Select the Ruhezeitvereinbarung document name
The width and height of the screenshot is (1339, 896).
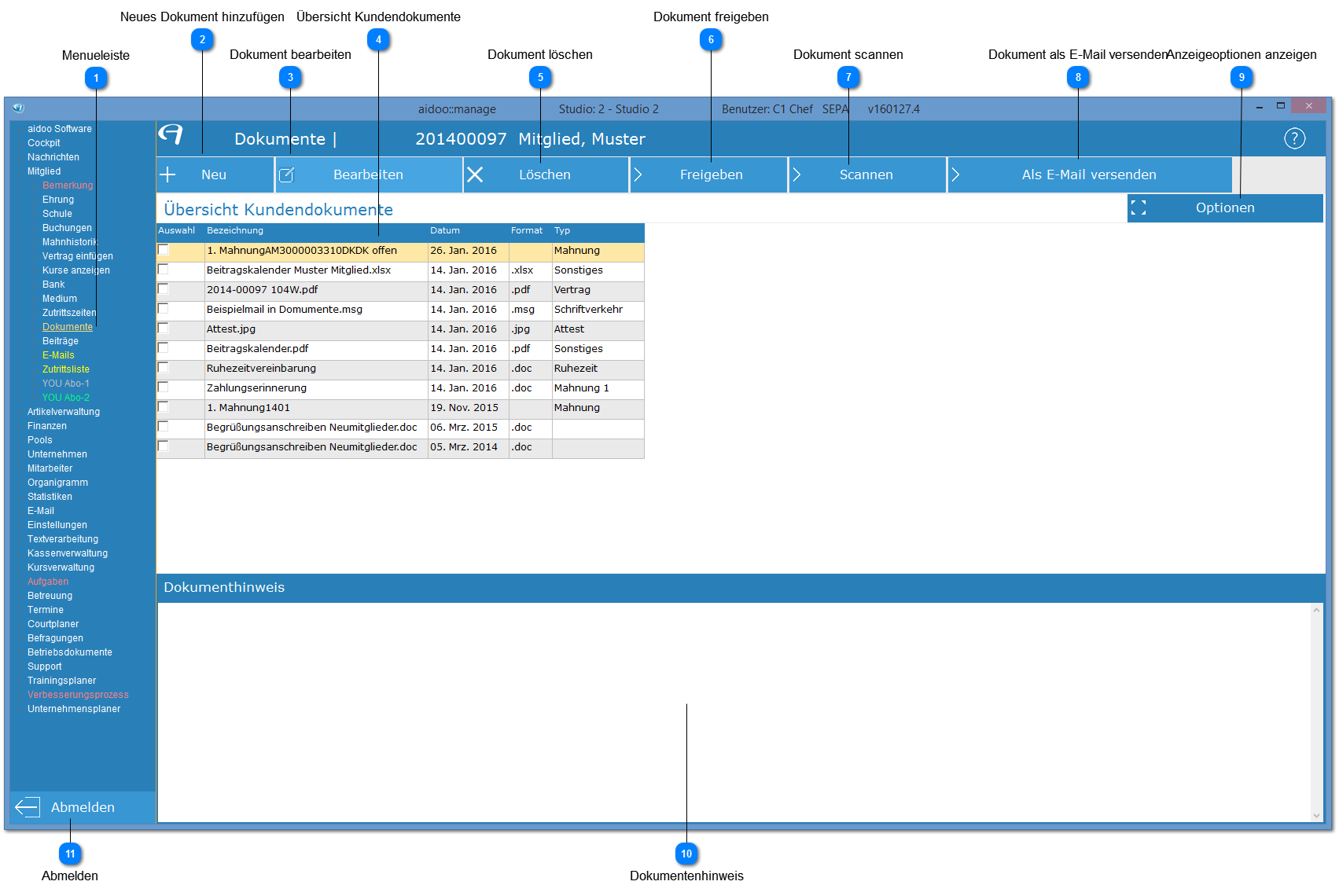point(261,368)
